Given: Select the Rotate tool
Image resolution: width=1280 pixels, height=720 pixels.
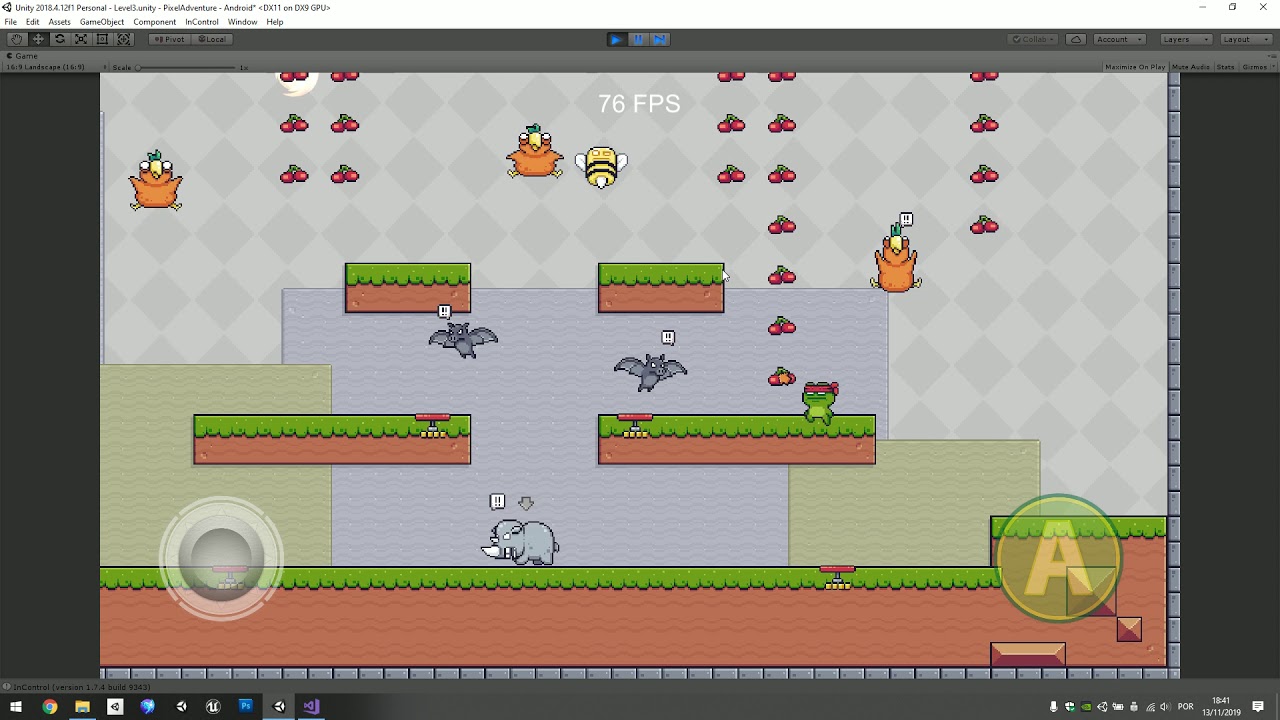Looking at the screenshot, I should pyautogui.click(x=59, y=39).
